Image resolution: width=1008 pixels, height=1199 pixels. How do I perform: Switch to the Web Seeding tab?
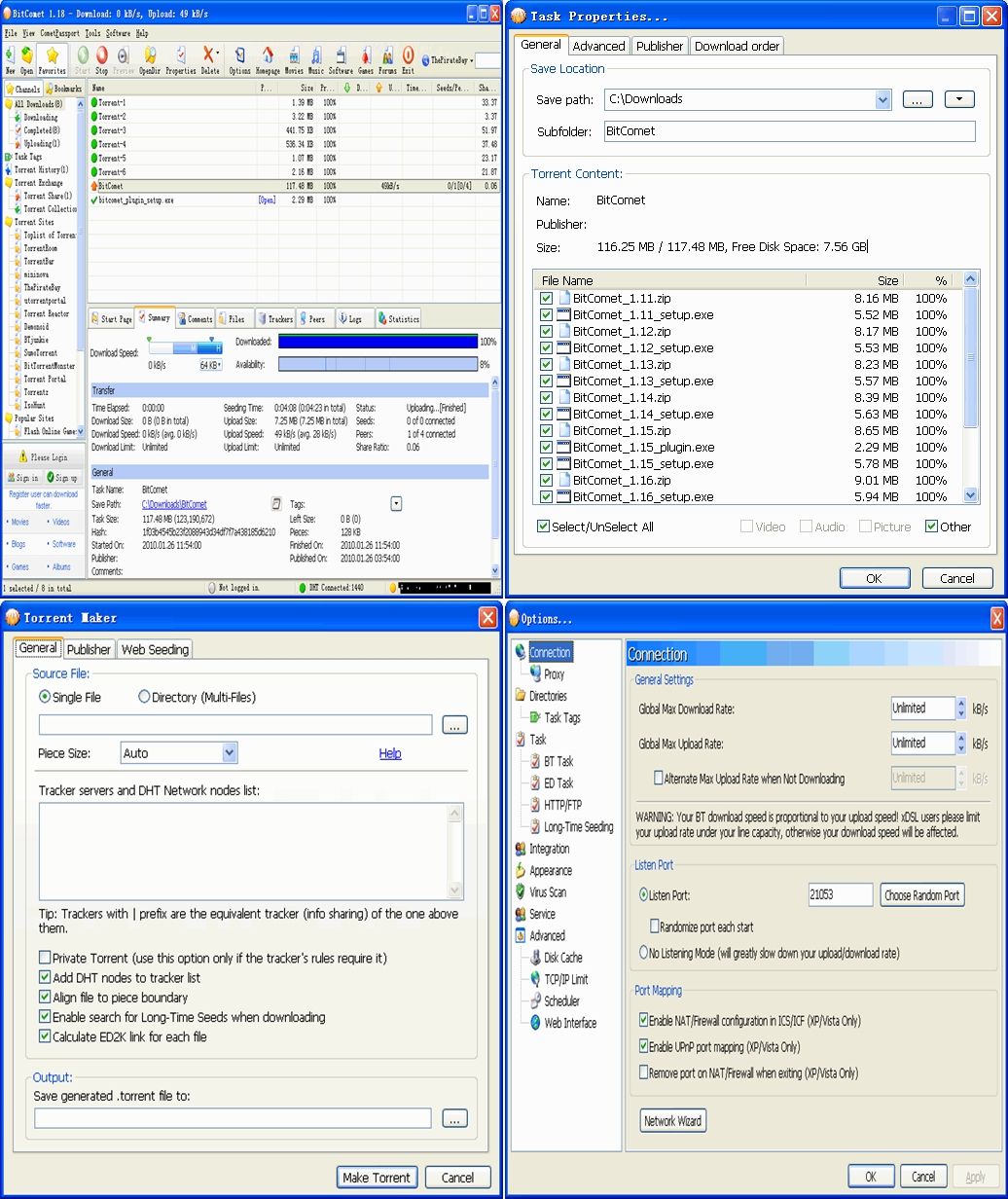click(155, 649)
